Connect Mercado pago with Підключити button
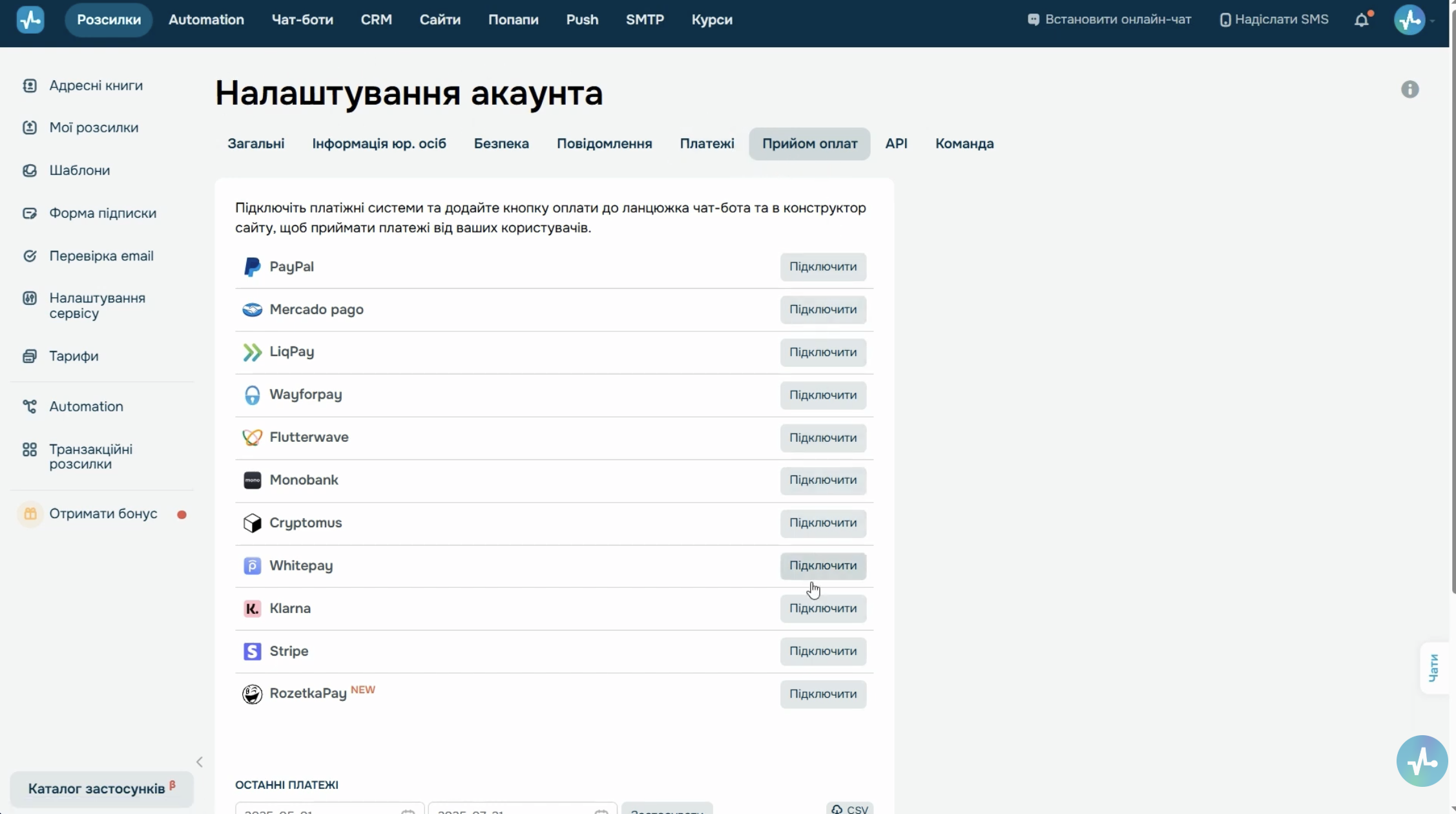Image resolution: width=1456 pixels, height=814 pixels. click(x=823, y=309)
